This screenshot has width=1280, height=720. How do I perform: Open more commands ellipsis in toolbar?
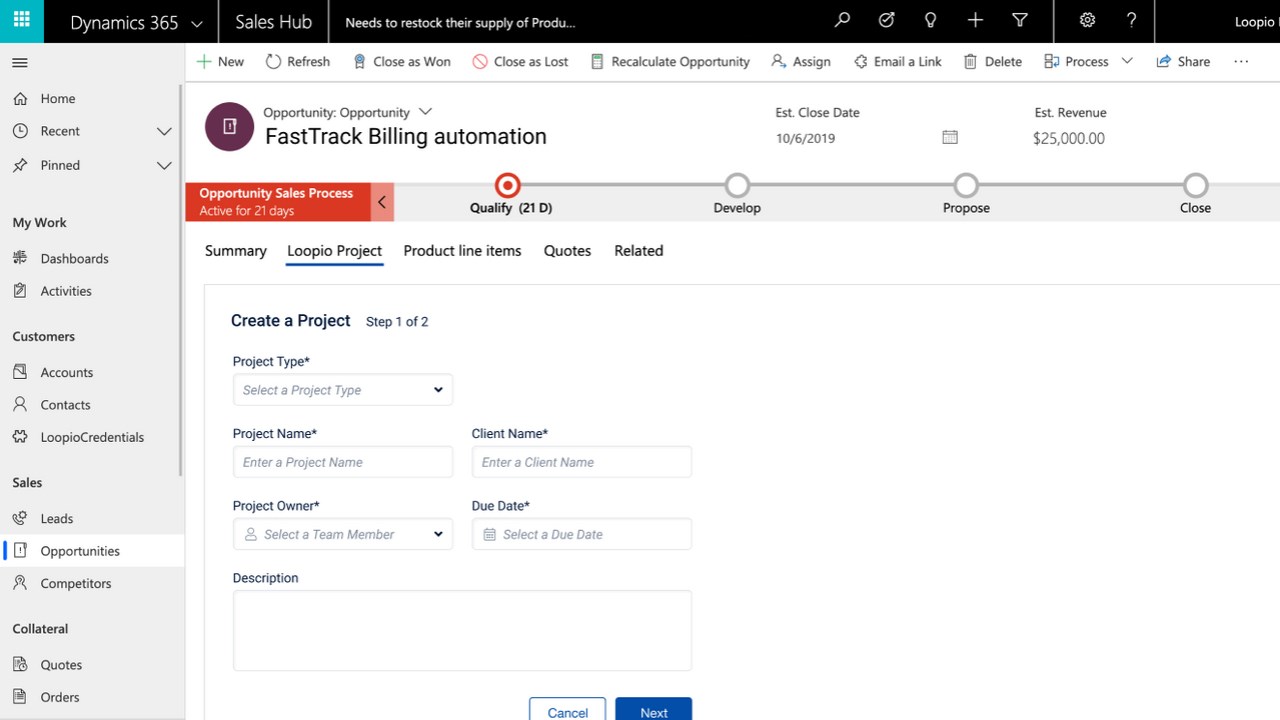tap(1241, 61)
